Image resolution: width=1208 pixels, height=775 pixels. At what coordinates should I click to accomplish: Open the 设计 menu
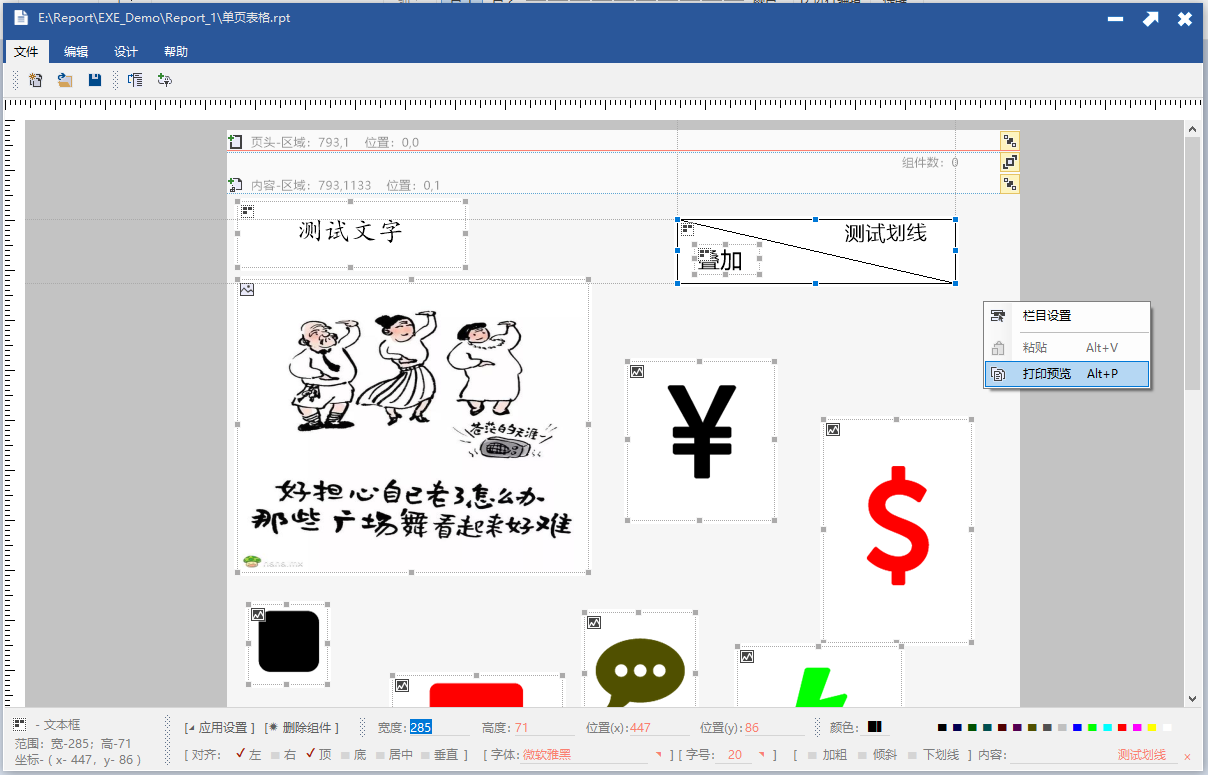(x=126, y=51)
